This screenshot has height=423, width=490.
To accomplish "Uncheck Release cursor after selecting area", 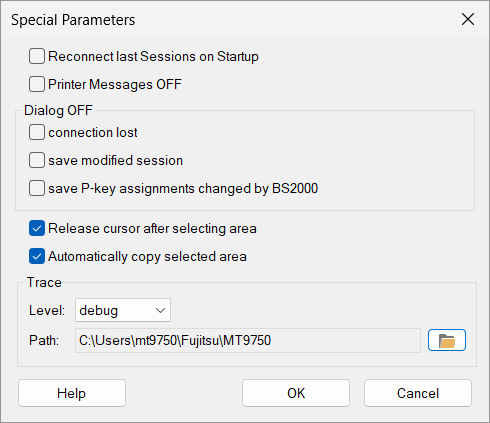I will click(x=37, y=228).
